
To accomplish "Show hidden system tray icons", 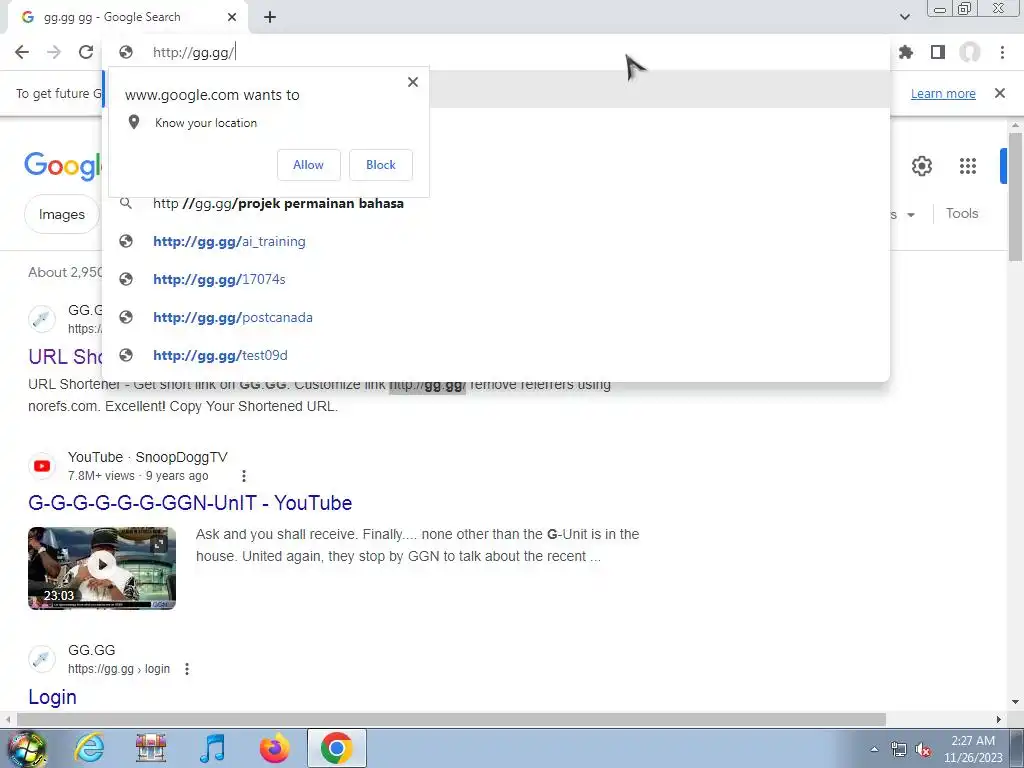I will 874,749.
